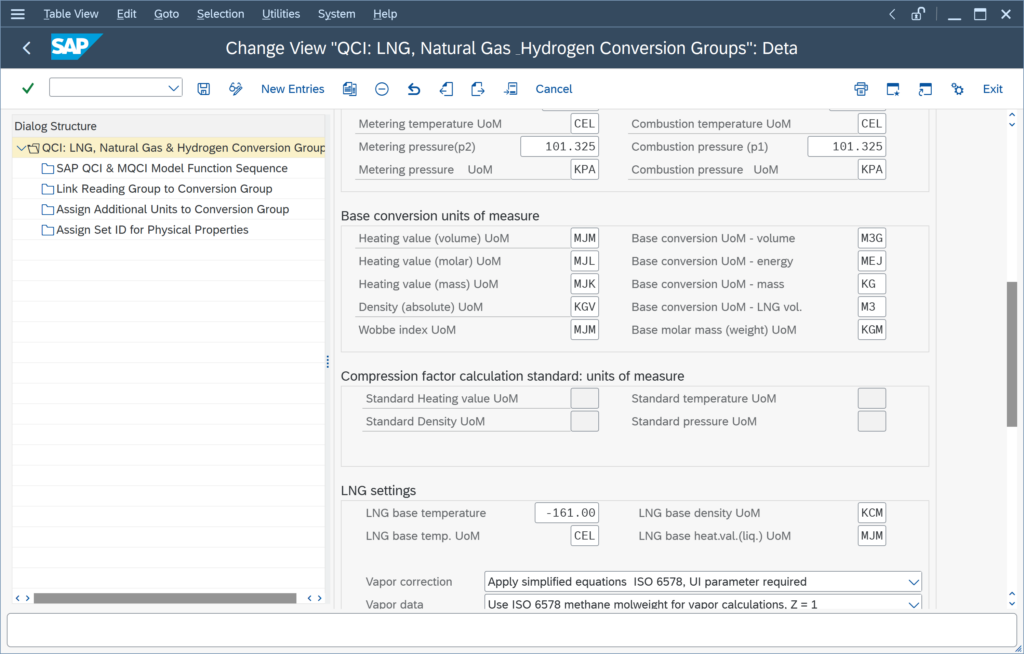Click scroll down arrows at bottom right
1024x654 pixels.
1012,599
